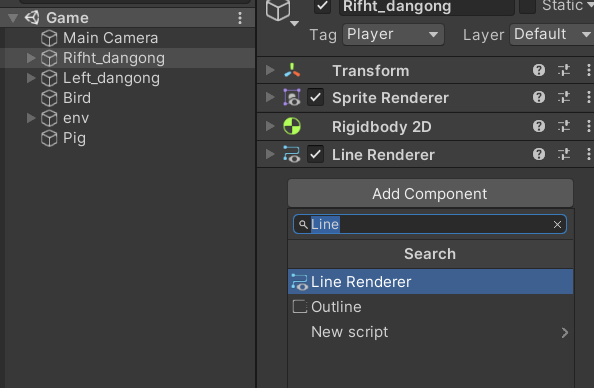Expand the Left_dangong hierarchy item
This screenshot has height=388, width=594.
click(x=31, y=78)
